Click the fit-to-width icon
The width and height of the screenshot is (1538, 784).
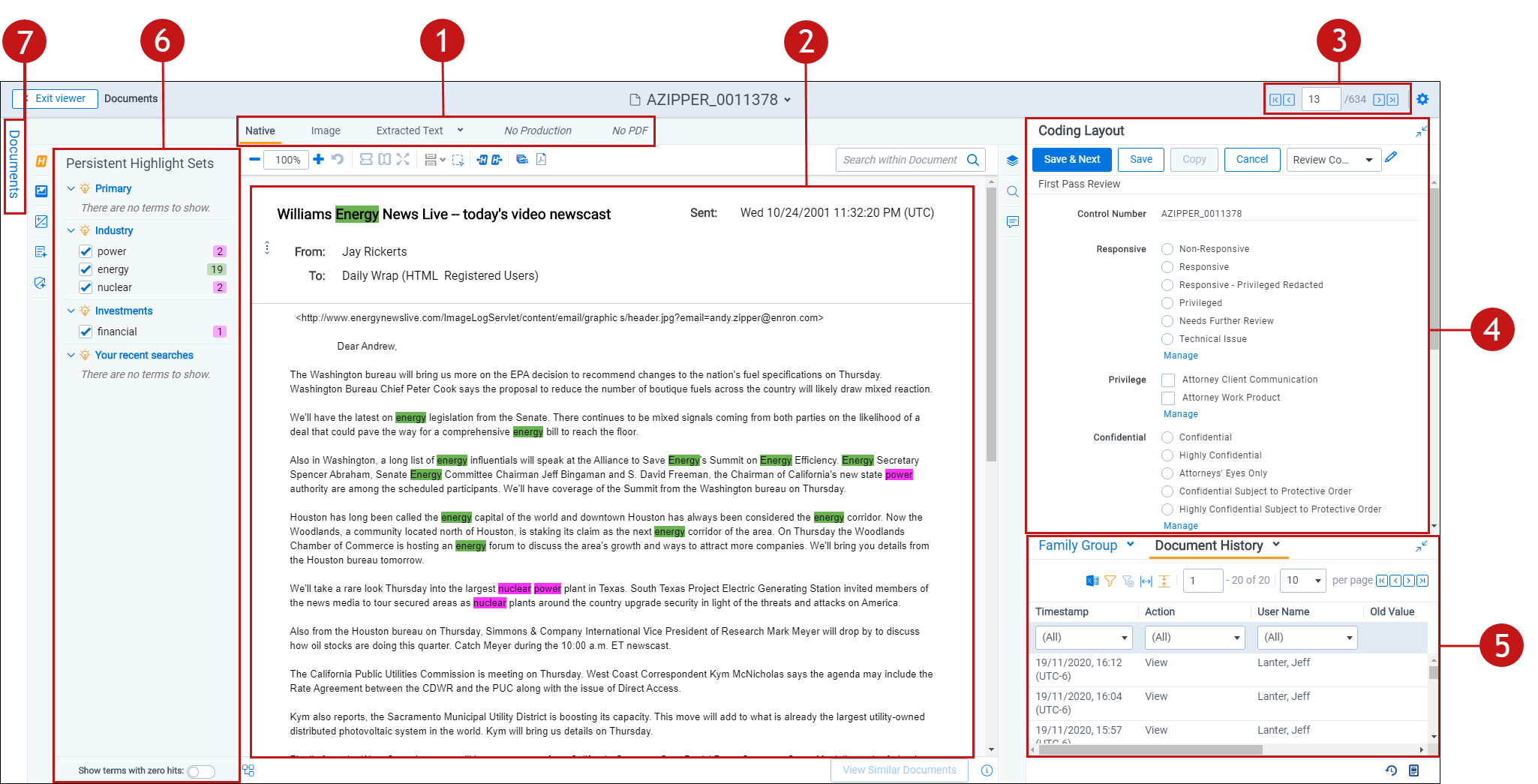click(x=366, y=159)
